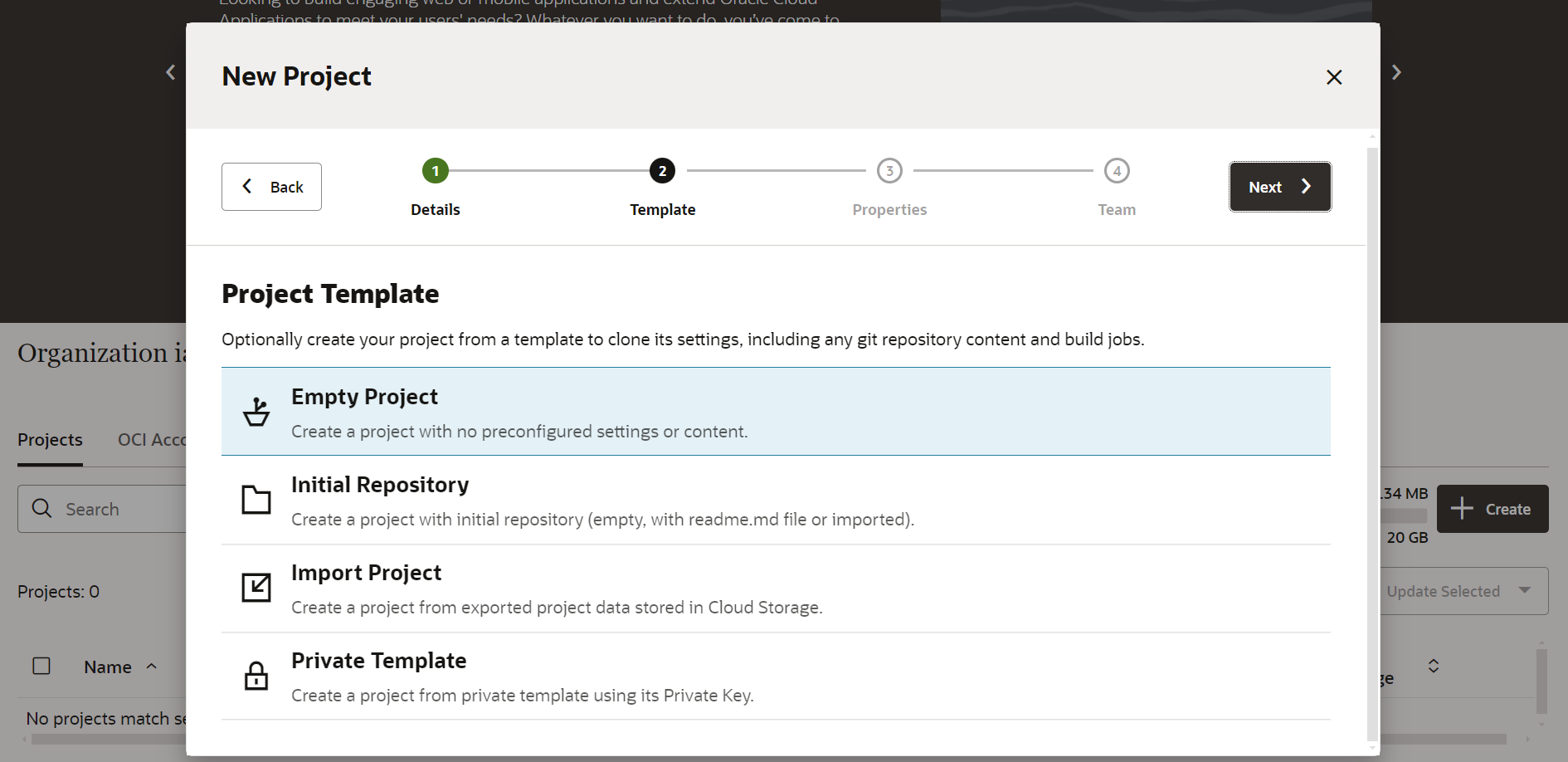Close the New Project dialog
The height and width of the screenshot is (762, 1568).
coord(1334,77)
